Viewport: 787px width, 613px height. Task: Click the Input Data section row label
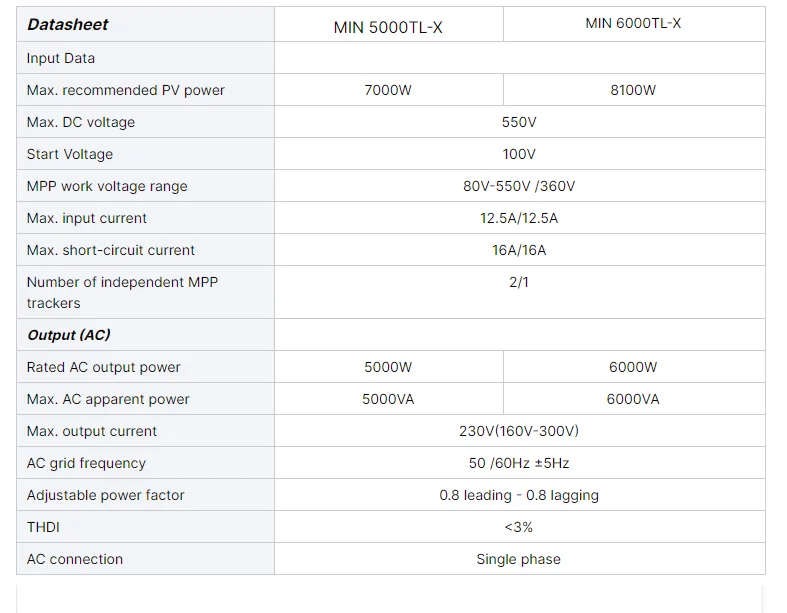pos(61,58)
